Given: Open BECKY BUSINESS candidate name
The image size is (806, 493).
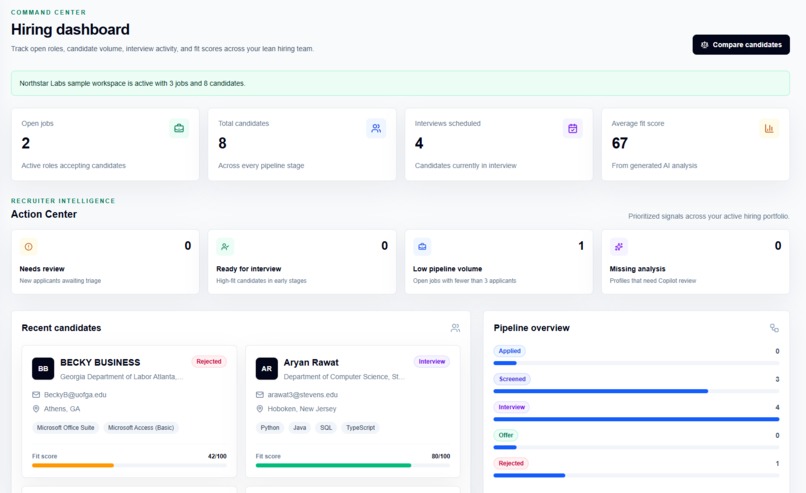Looking at the screenshot, I should tap(100, 362).
